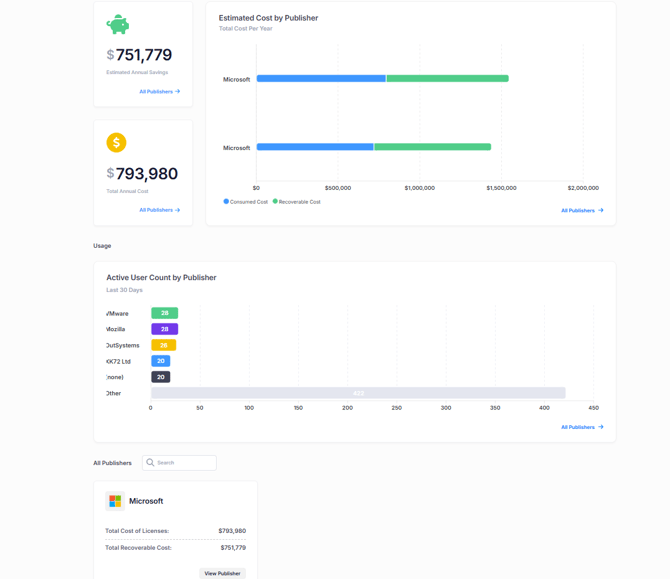Image resolution: width=670 pixels, height=579 pixels.
Task: Click the Estimated Annual Savings label
Action: coord(137,72)
